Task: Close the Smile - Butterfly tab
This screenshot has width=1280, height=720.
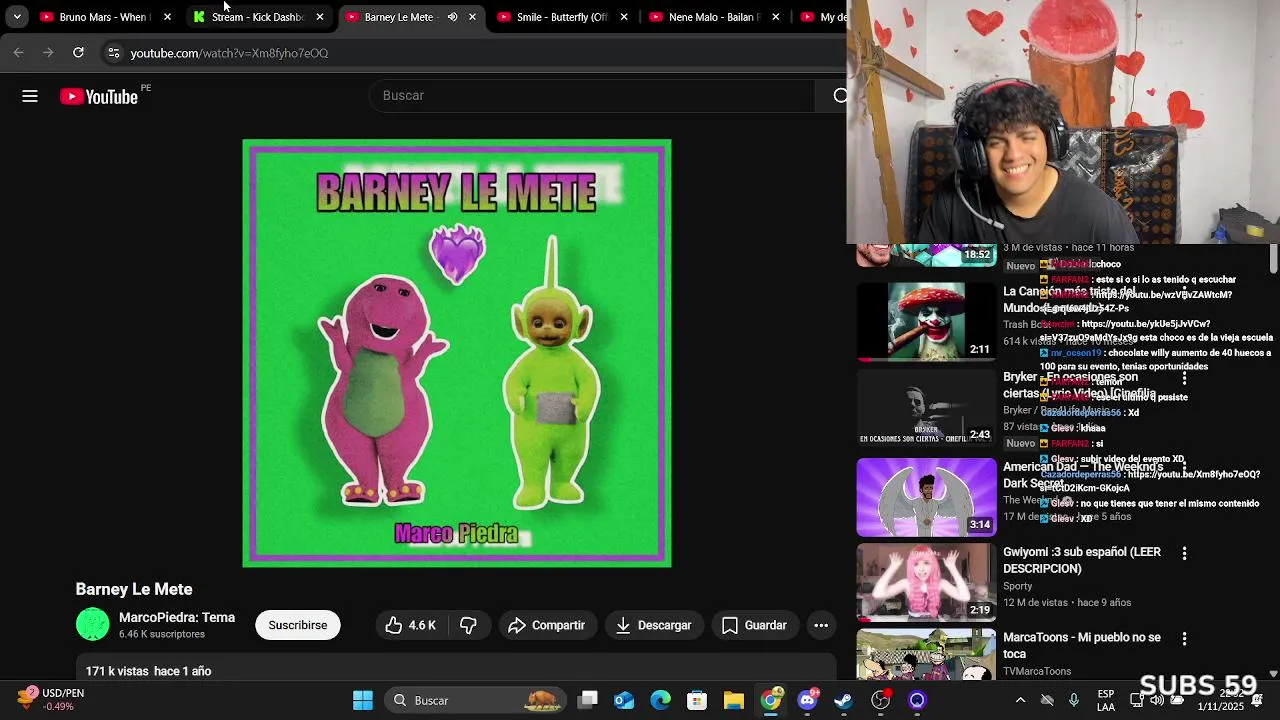Action: (624, 17)
